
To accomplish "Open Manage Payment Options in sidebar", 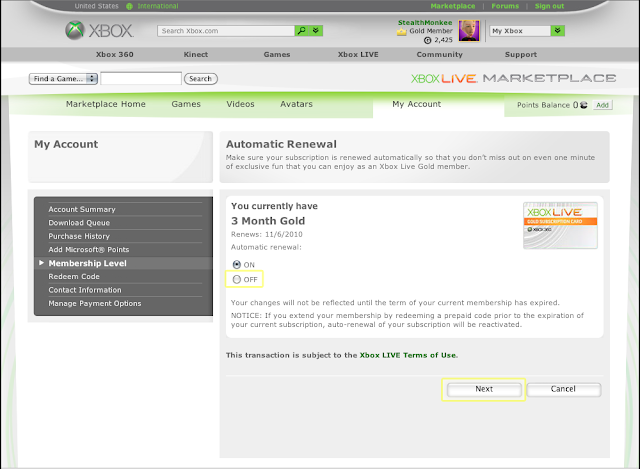I will 95,303.
